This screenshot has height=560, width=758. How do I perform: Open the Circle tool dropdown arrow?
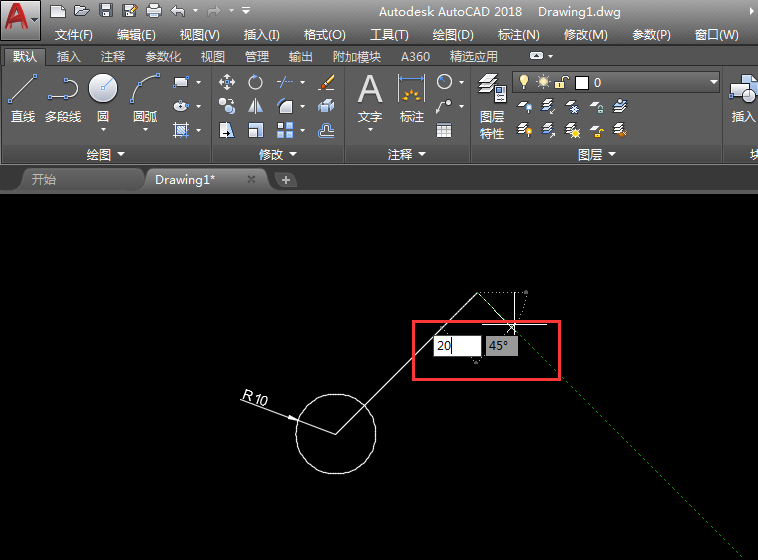tap(103, 130)
